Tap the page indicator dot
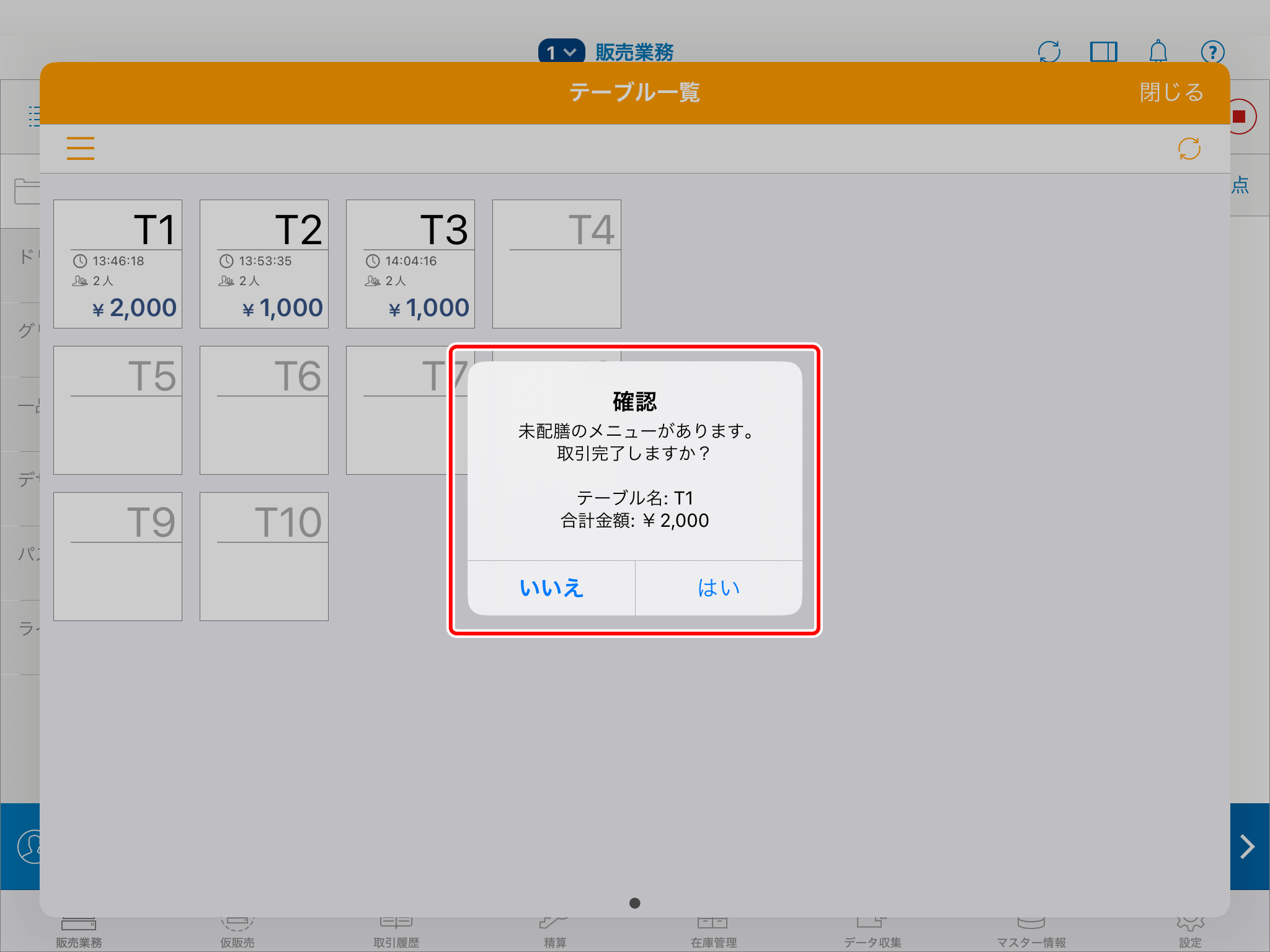The image size is (1270, 952). (634, 903)
